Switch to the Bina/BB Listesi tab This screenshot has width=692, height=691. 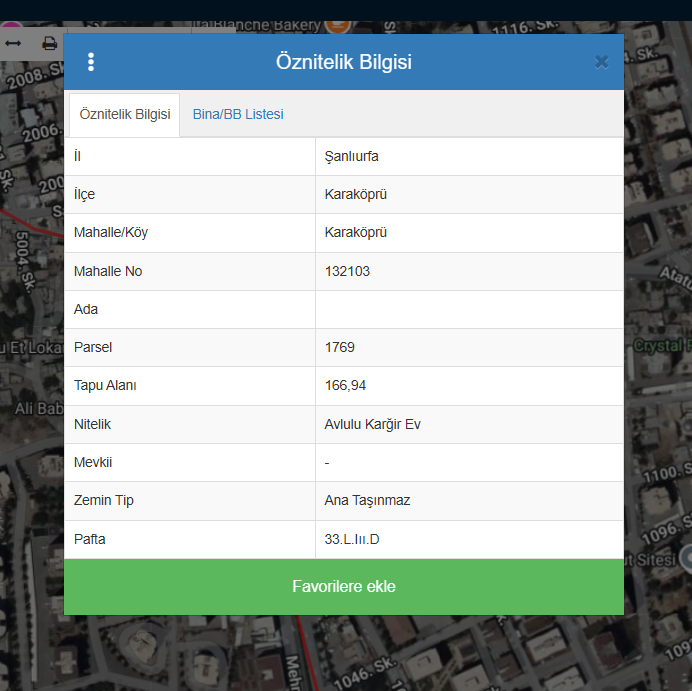tap(238, 114)
